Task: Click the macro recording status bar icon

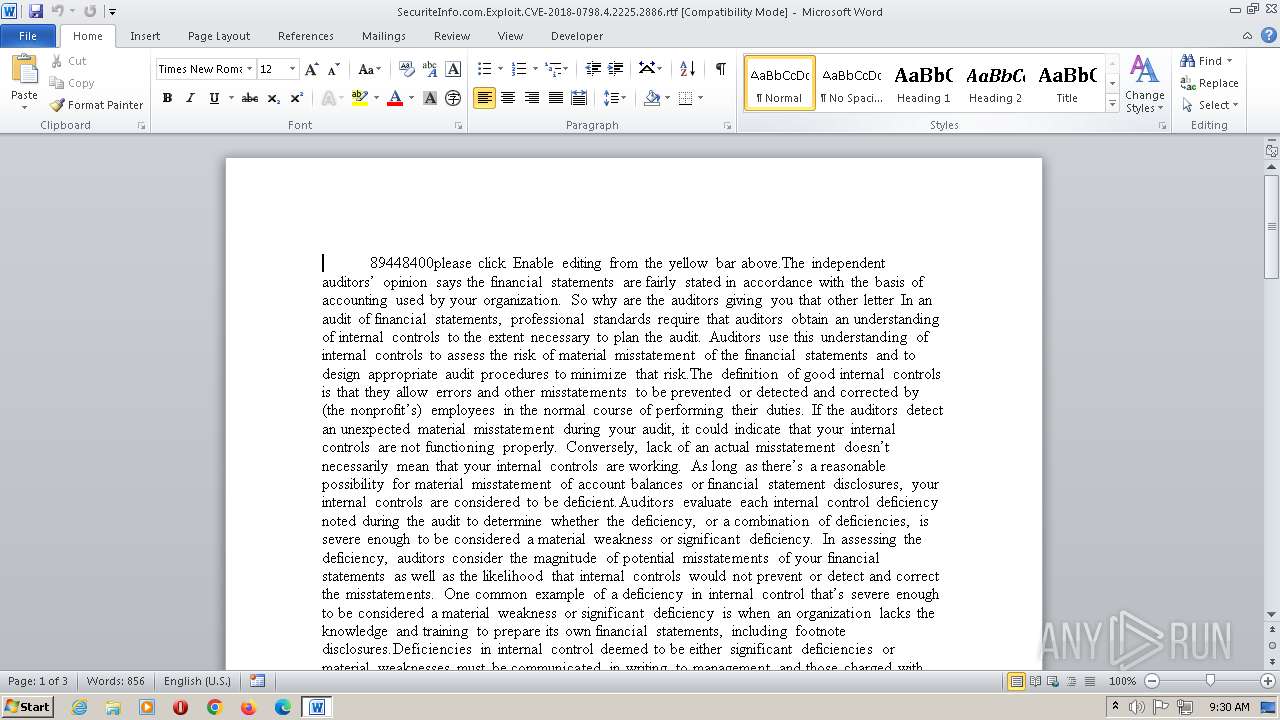Action: [258, 681]
